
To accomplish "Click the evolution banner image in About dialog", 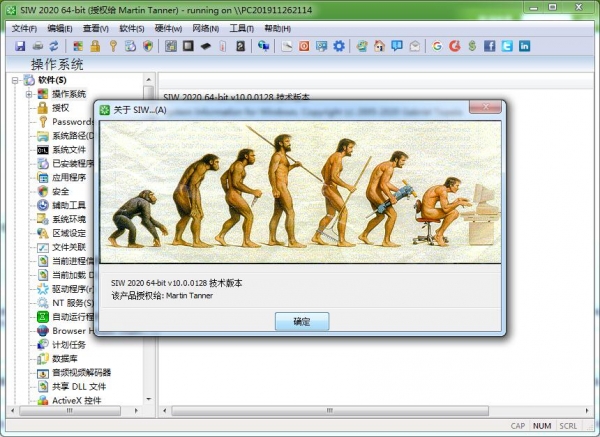I will [x=300, y=192].
